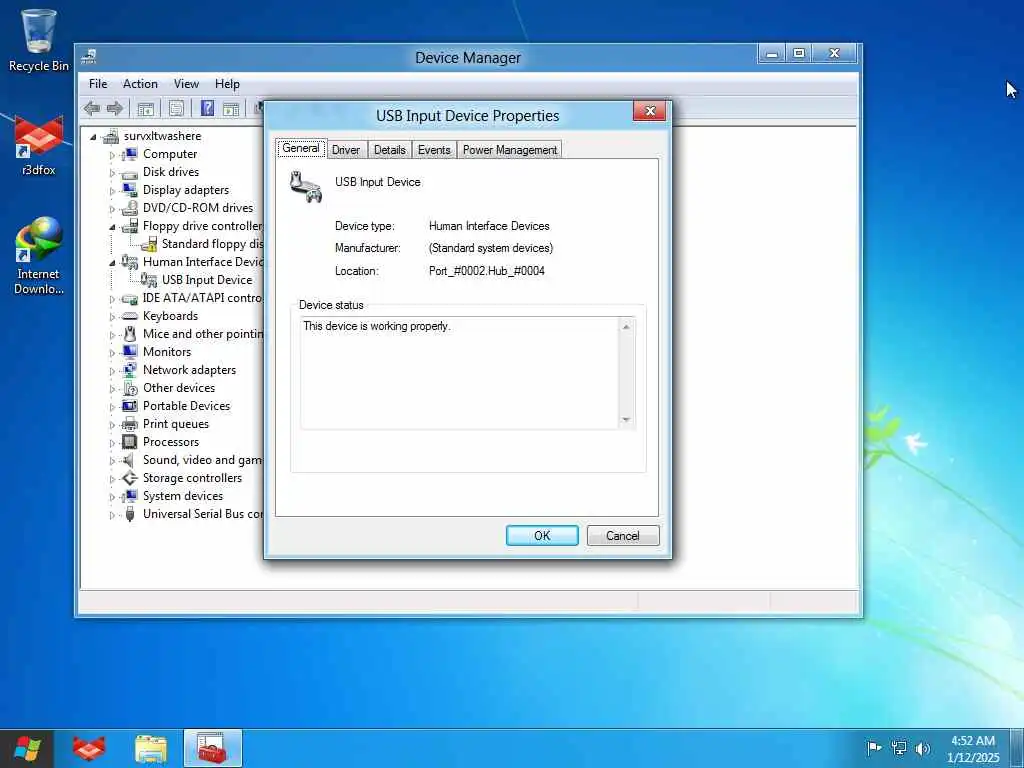The height and width of the screenshot is (768, 1024).
Task: Expand the Universal Serial Bus controllers node arrow
Action: 112,515
